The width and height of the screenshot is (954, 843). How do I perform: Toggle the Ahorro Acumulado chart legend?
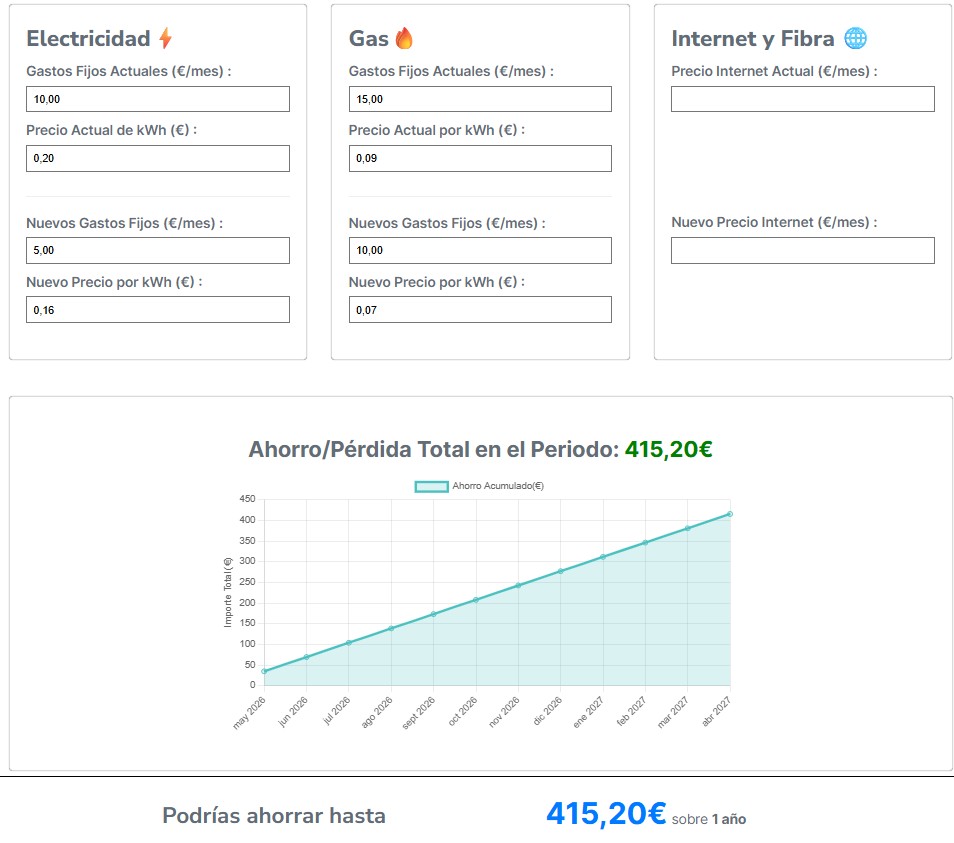(x=479, y=486)
